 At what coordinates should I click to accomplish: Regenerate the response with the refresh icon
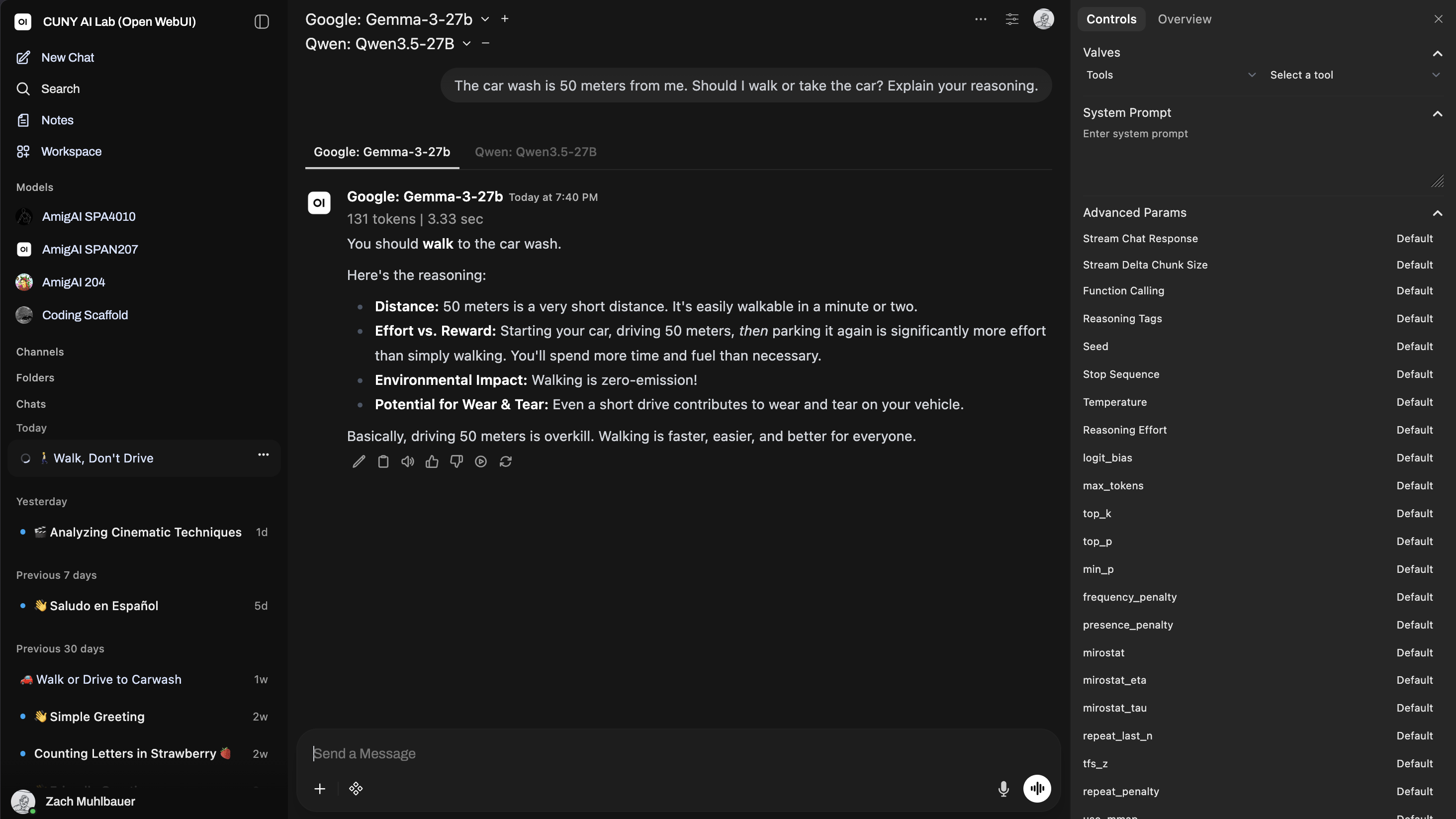point(506,462)
